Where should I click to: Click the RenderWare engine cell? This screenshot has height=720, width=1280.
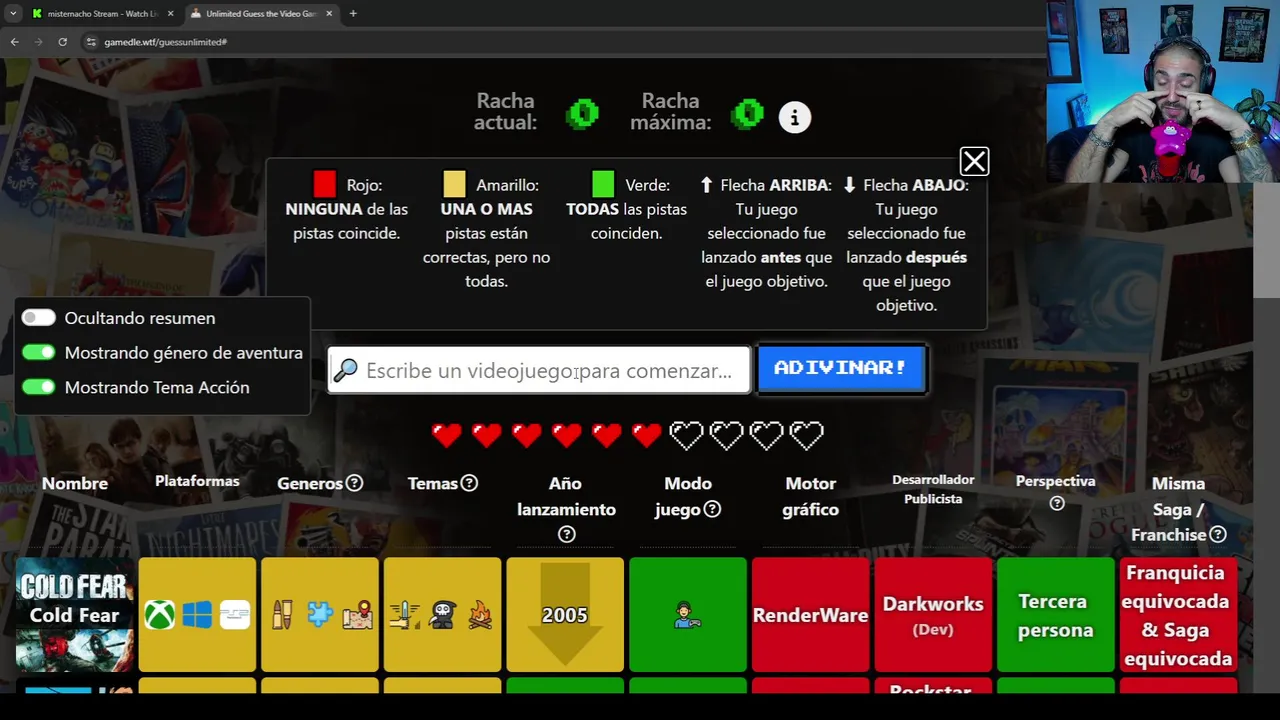coord(810,615)
